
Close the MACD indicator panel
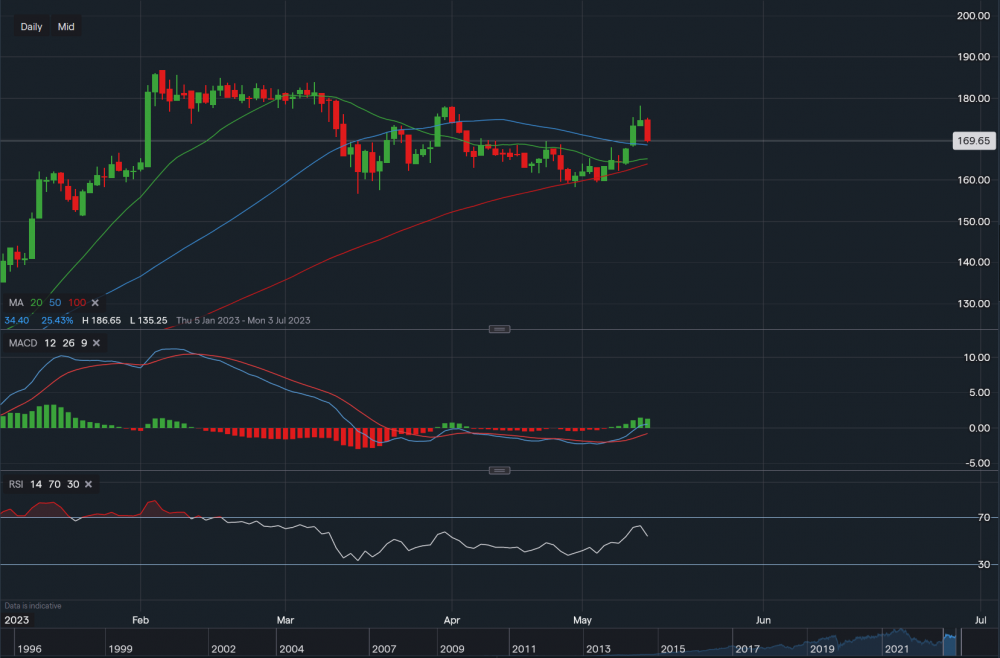tap(97, 343)
